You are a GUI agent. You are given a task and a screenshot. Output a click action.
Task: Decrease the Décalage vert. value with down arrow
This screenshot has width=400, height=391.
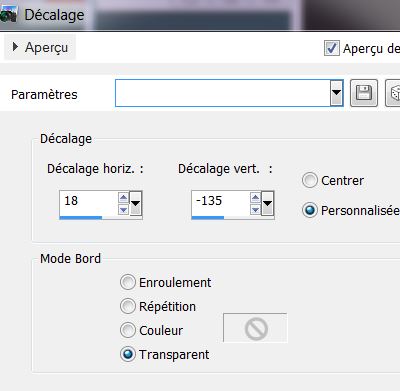click(255, 210)
